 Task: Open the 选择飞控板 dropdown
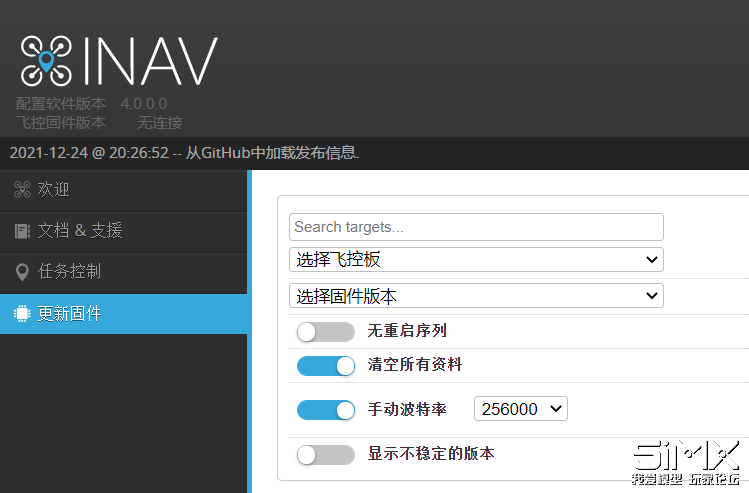click(476, 259)
